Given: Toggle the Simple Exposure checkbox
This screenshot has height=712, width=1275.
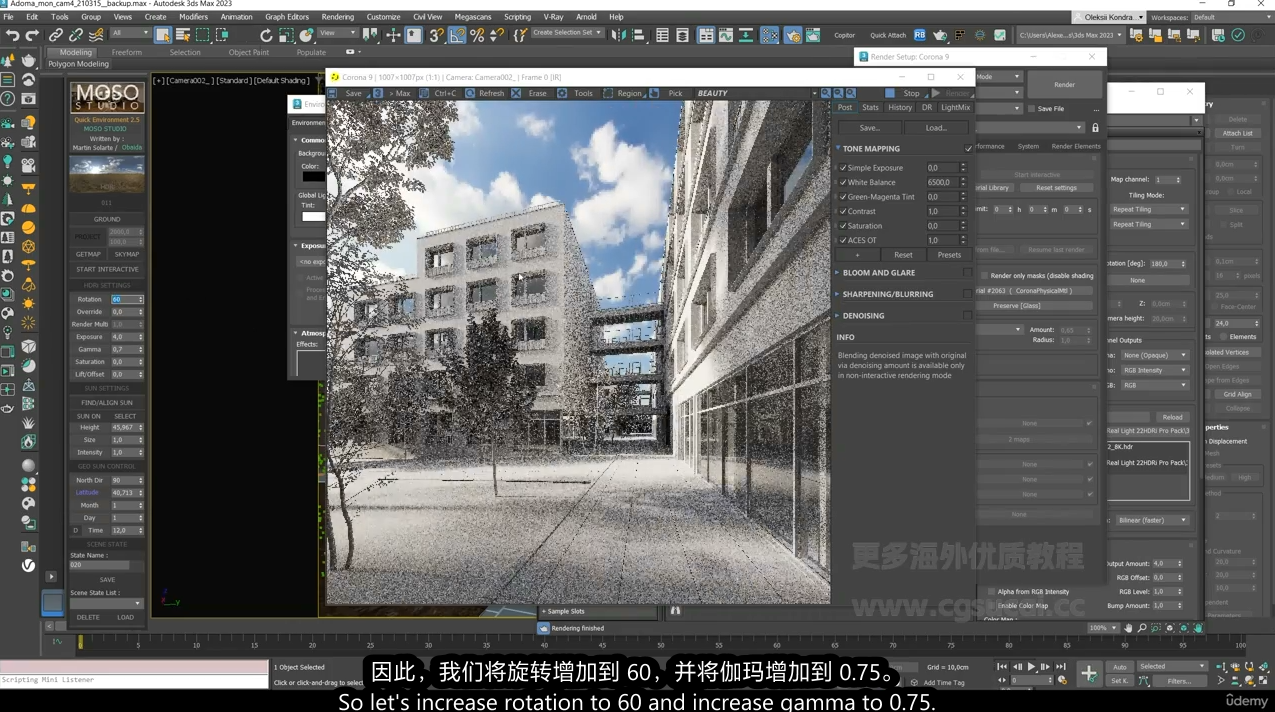Looking at the screenshot, I should [843, 168].
